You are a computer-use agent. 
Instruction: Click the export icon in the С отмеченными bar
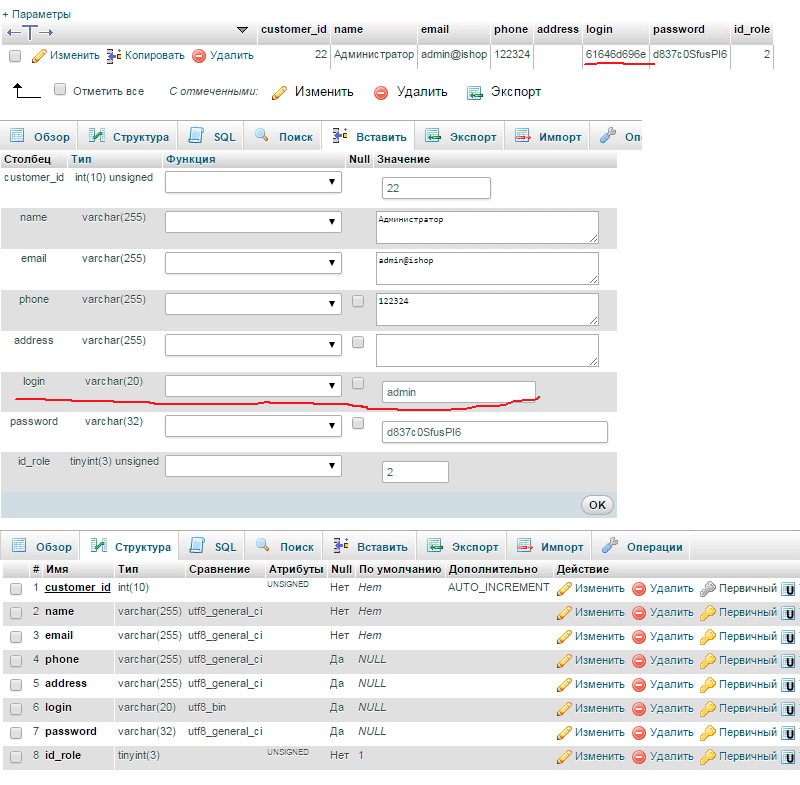pyautogui.click(x=474, y=92)
